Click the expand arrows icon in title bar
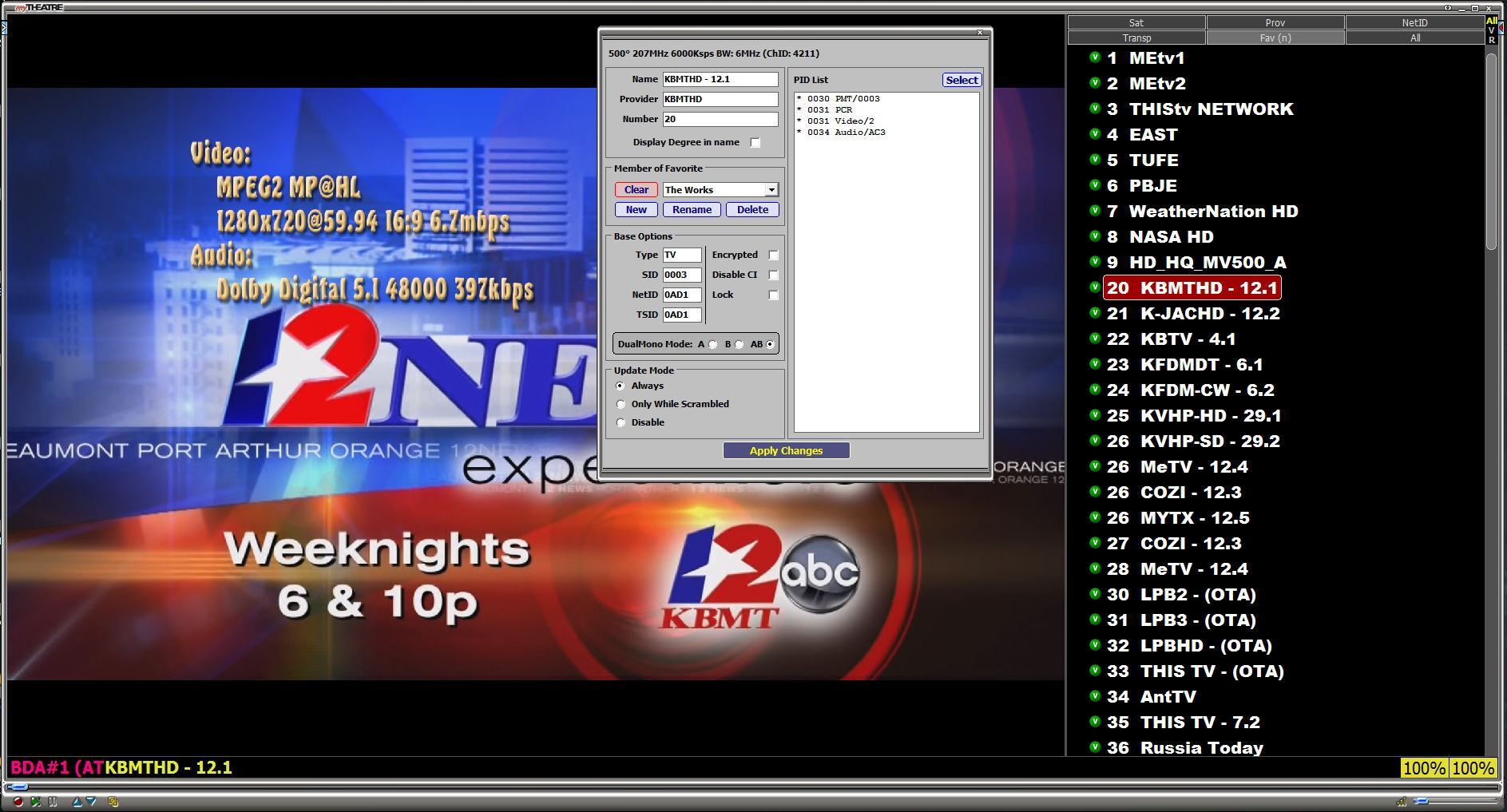1507x812 pixels. click(x=1448, y=8)
